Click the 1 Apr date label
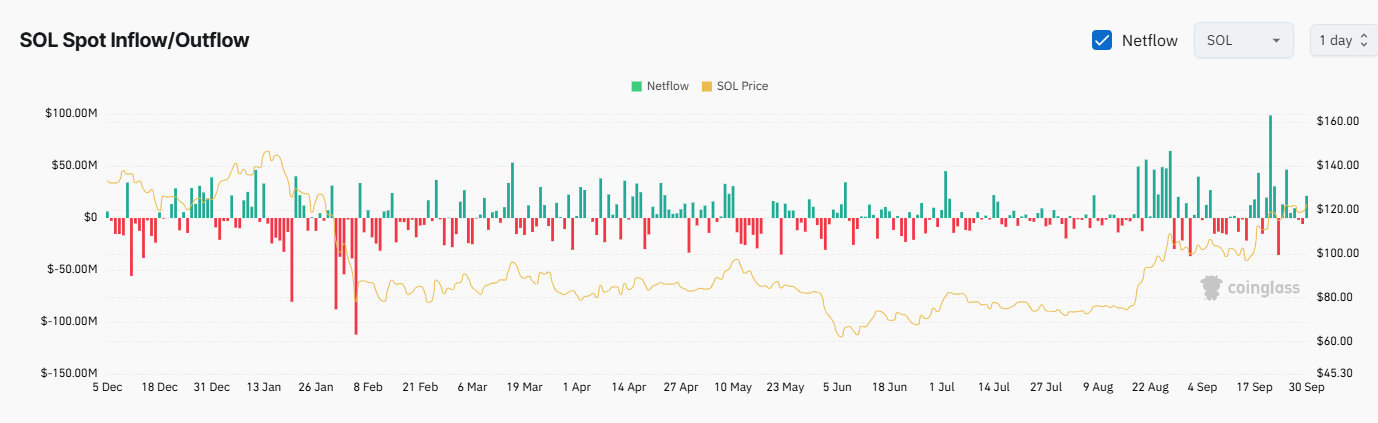 (x=576, y=387)
